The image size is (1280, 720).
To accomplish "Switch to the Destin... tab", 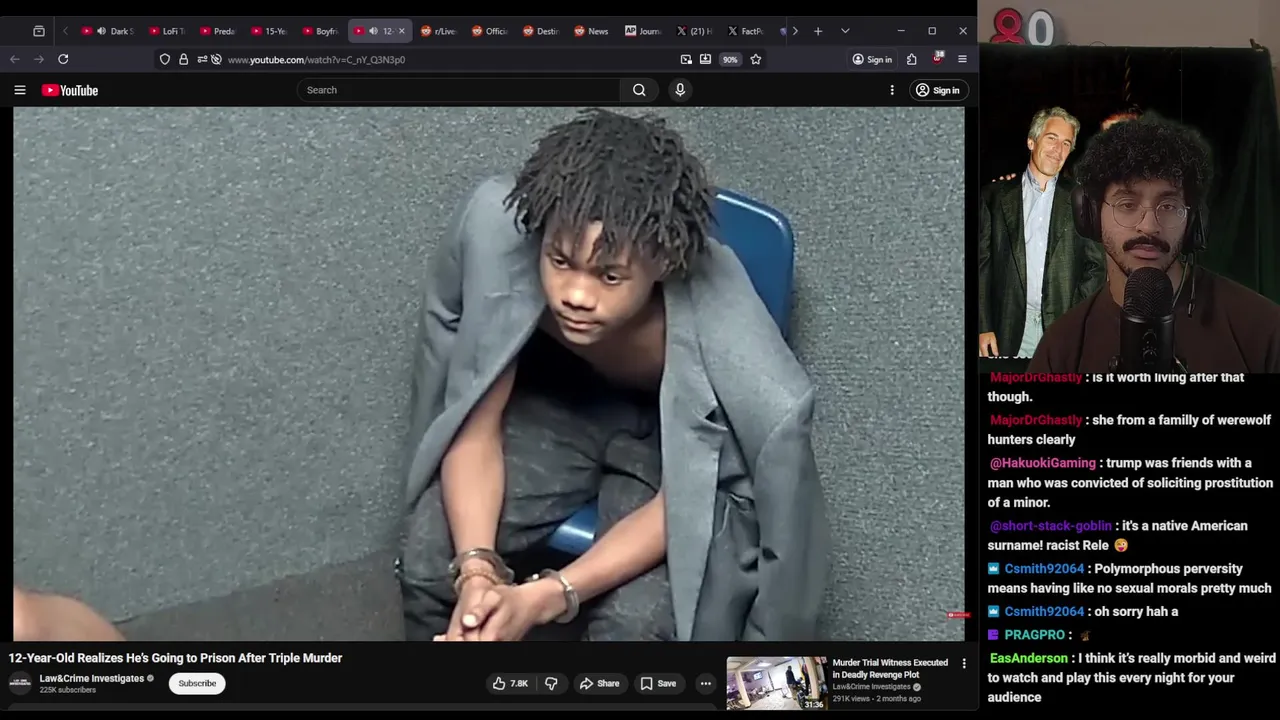I will pos(541,31).
